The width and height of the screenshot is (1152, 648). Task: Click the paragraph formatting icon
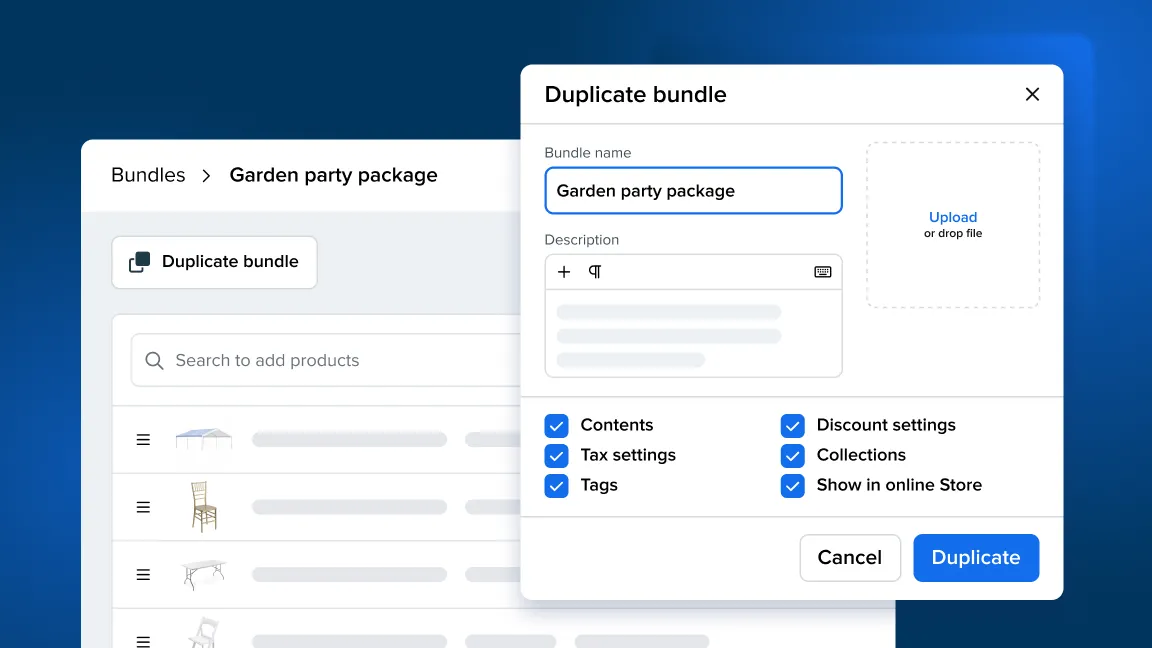coord(595,272)
